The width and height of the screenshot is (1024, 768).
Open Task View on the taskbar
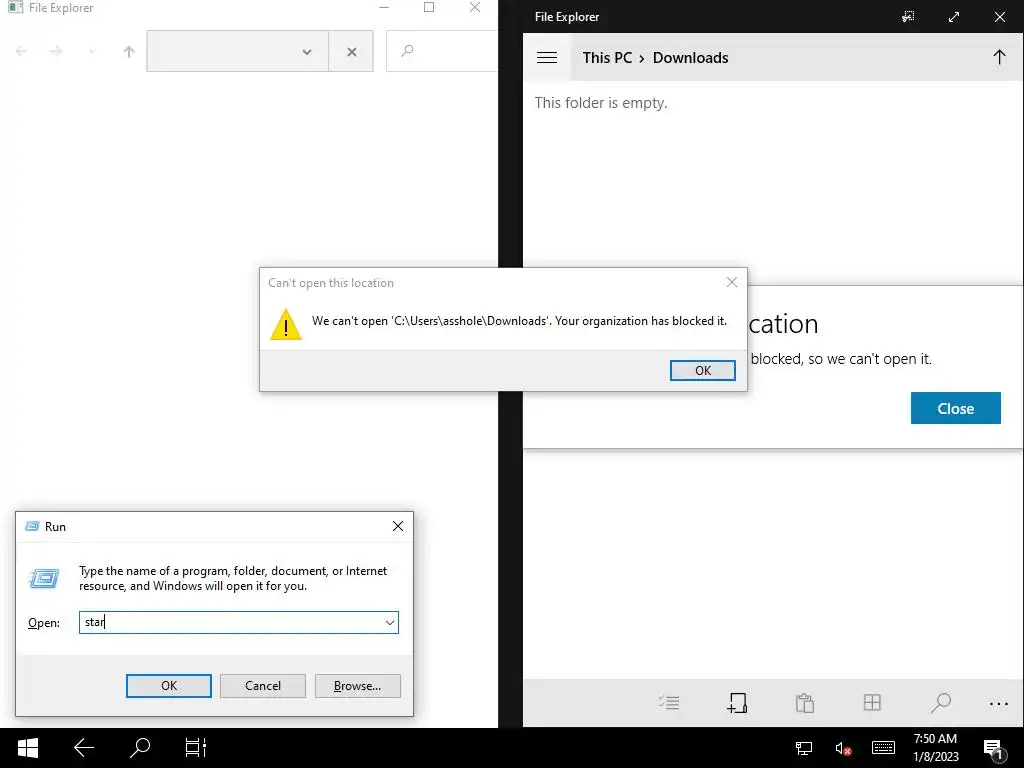click(195, 748)
